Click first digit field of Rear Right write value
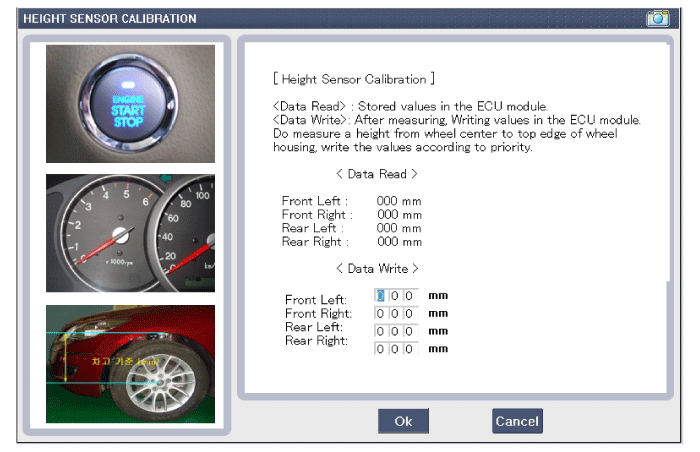700x452 pixels. (x=381, y=348)
